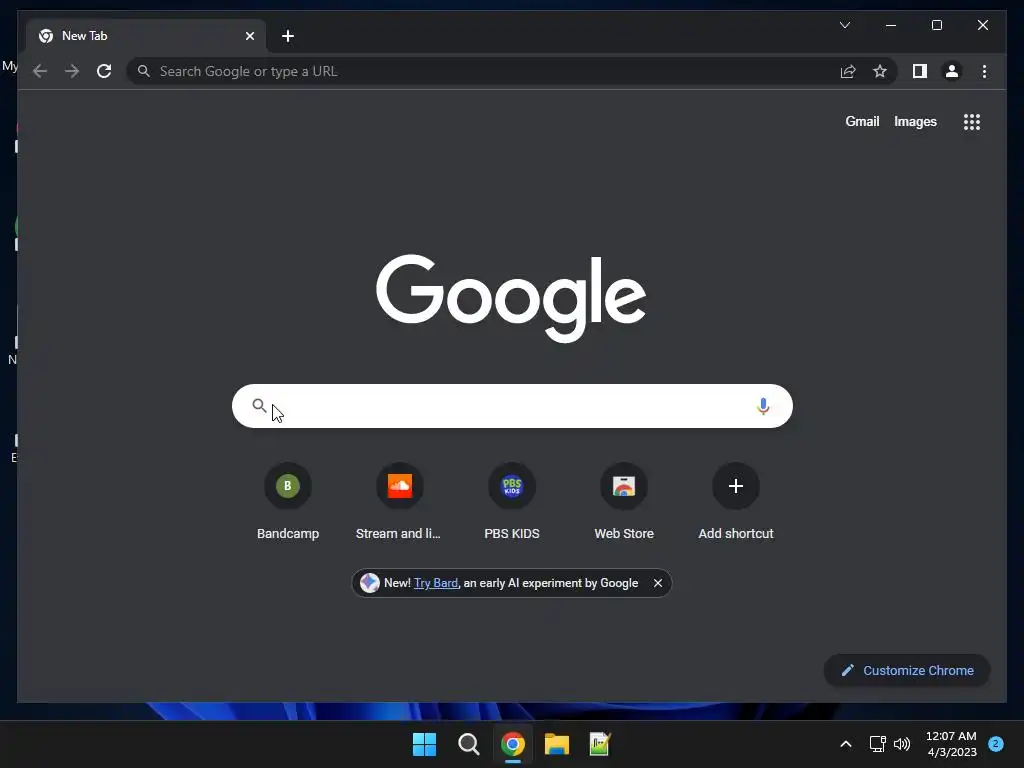Follow the Try Bard link
The height and width of the screenshot is (768, 1024).
click(x=436, y=583)
